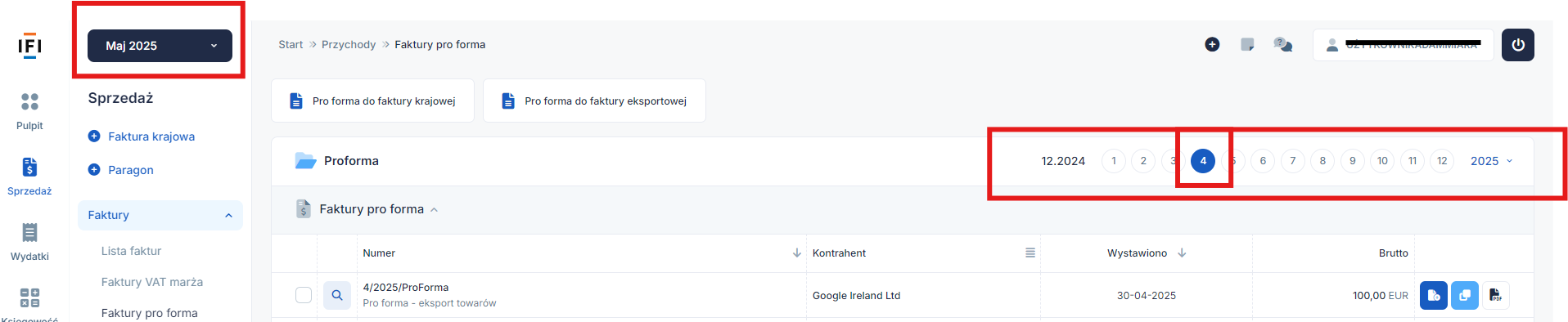Viewport: 1568px width, 322px height.
Task: Tick the checkbox for 4/2025/ProForma row
Action: (304, 295)
